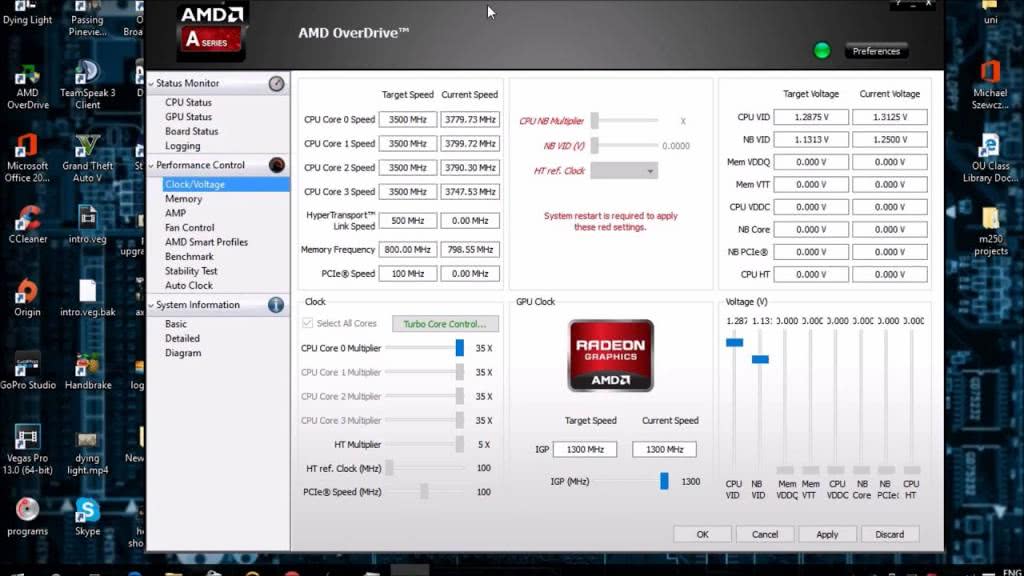
Task: Open the Skype desktop icon
Action: tap(88, 512)
